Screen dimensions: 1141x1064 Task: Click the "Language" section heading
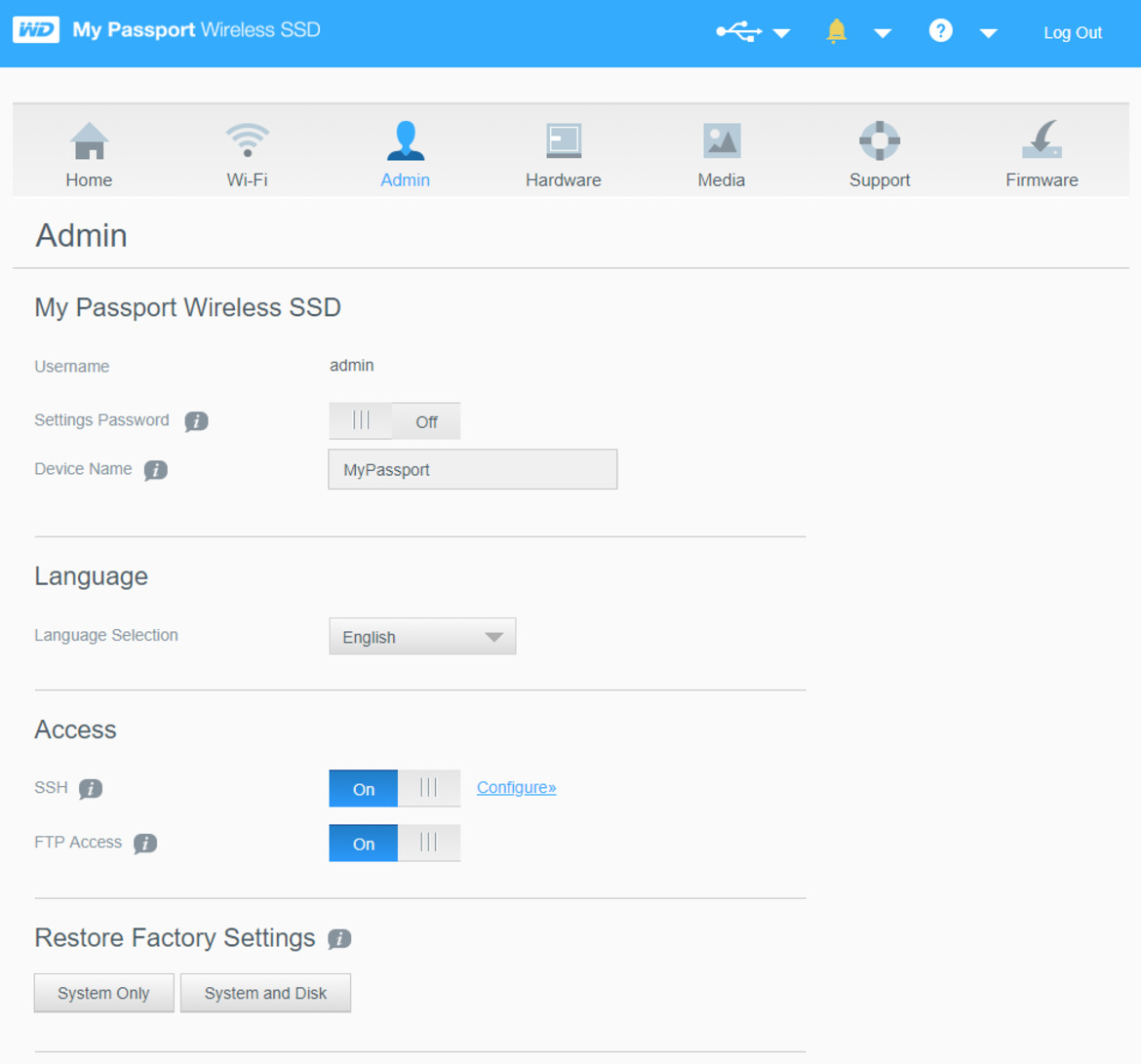92,576
